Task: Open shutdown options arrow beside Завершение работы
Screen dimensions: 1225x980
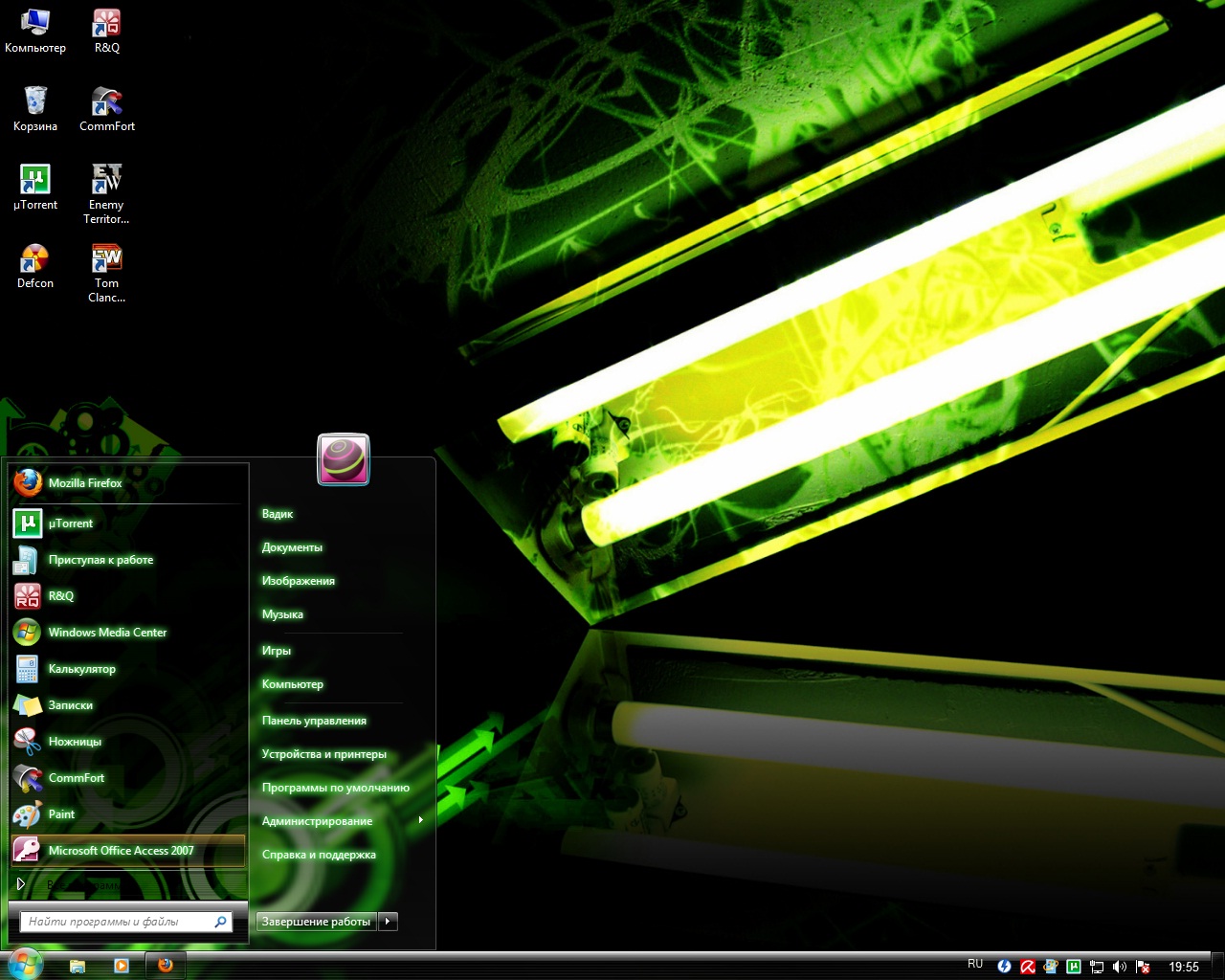Action: click(388, 922)
